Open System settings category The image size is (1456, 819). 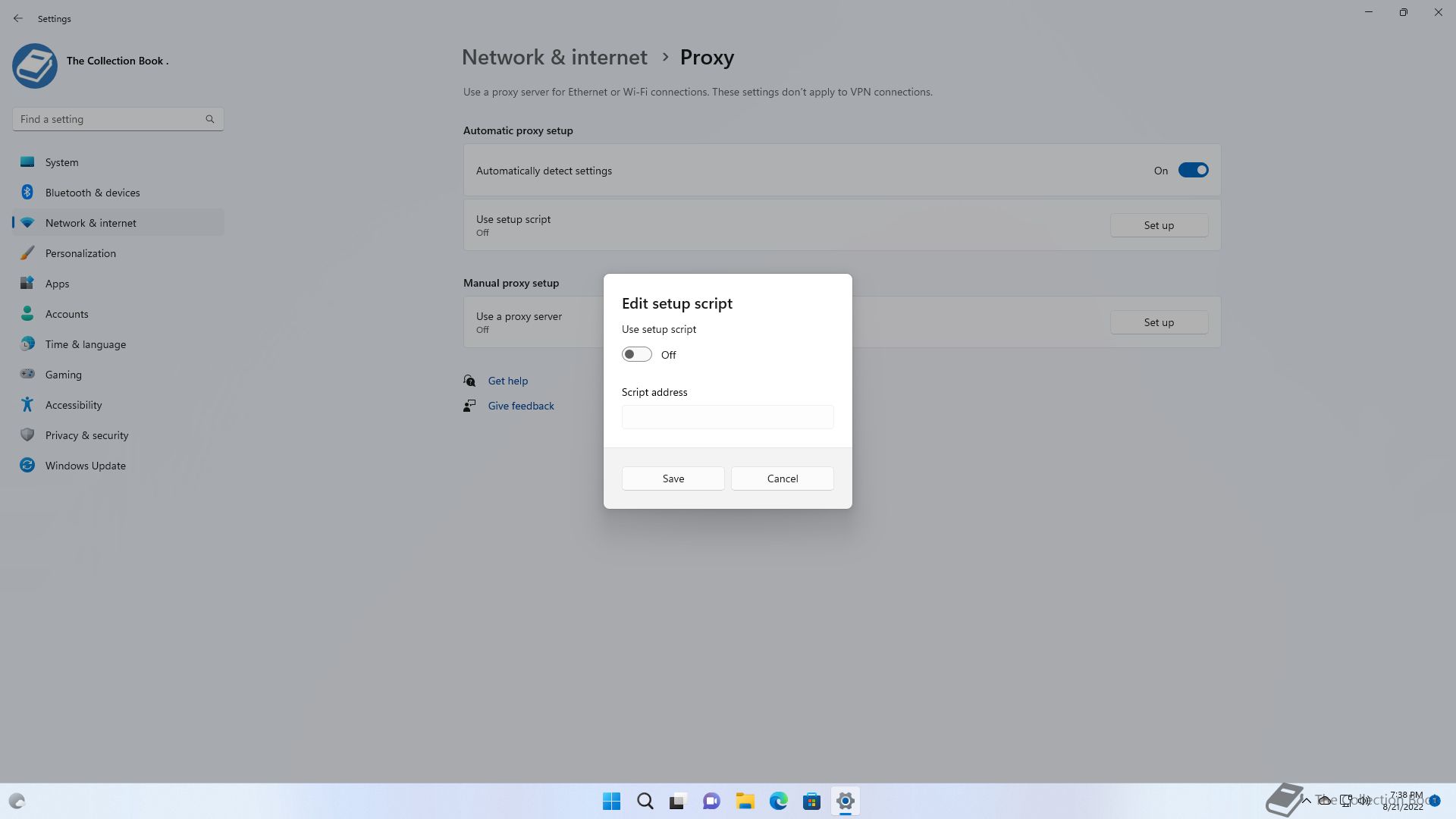61,162
